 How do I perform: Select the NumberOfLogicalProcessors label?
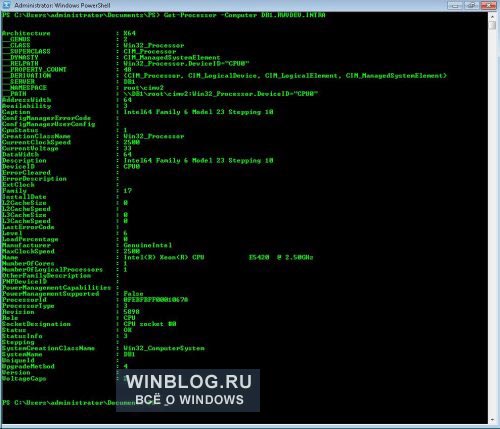[x=52, y=269]
